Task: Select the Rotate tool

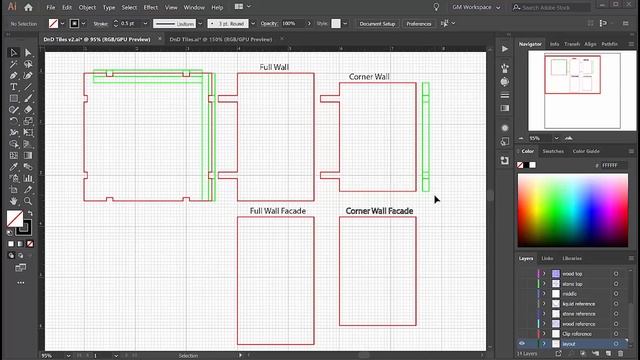Action: pos(13,121)
